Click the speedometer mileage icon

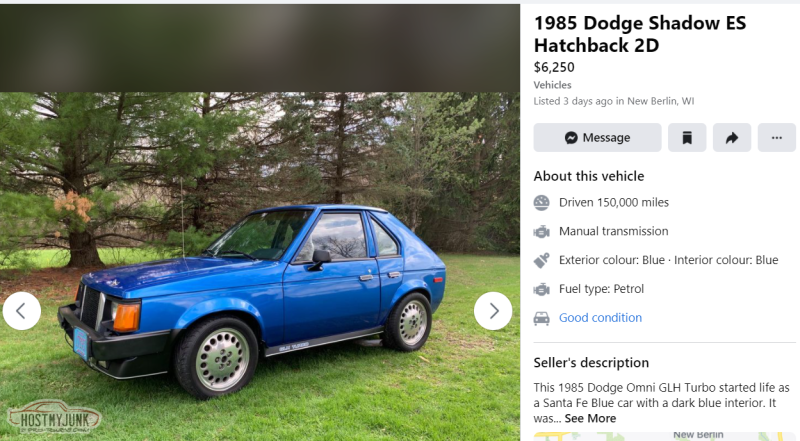coord(541,203)
